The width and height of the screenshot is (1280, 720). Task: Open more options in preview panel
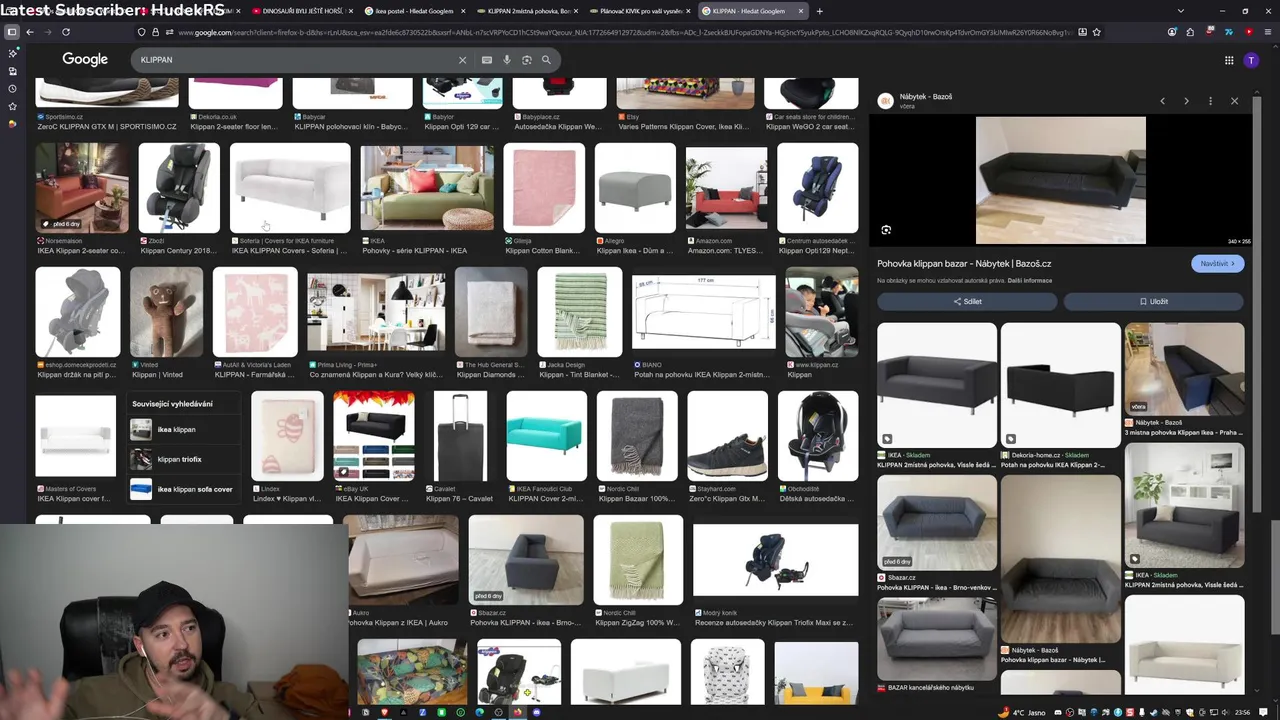click(1210, 101)
